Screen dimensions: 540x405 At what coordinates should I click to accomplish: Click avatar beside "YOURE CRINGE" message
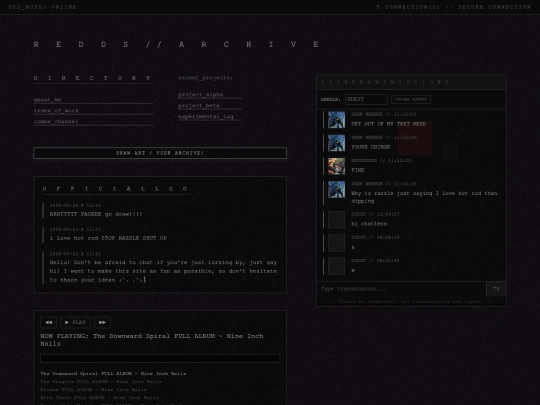(x=336, y=143)
